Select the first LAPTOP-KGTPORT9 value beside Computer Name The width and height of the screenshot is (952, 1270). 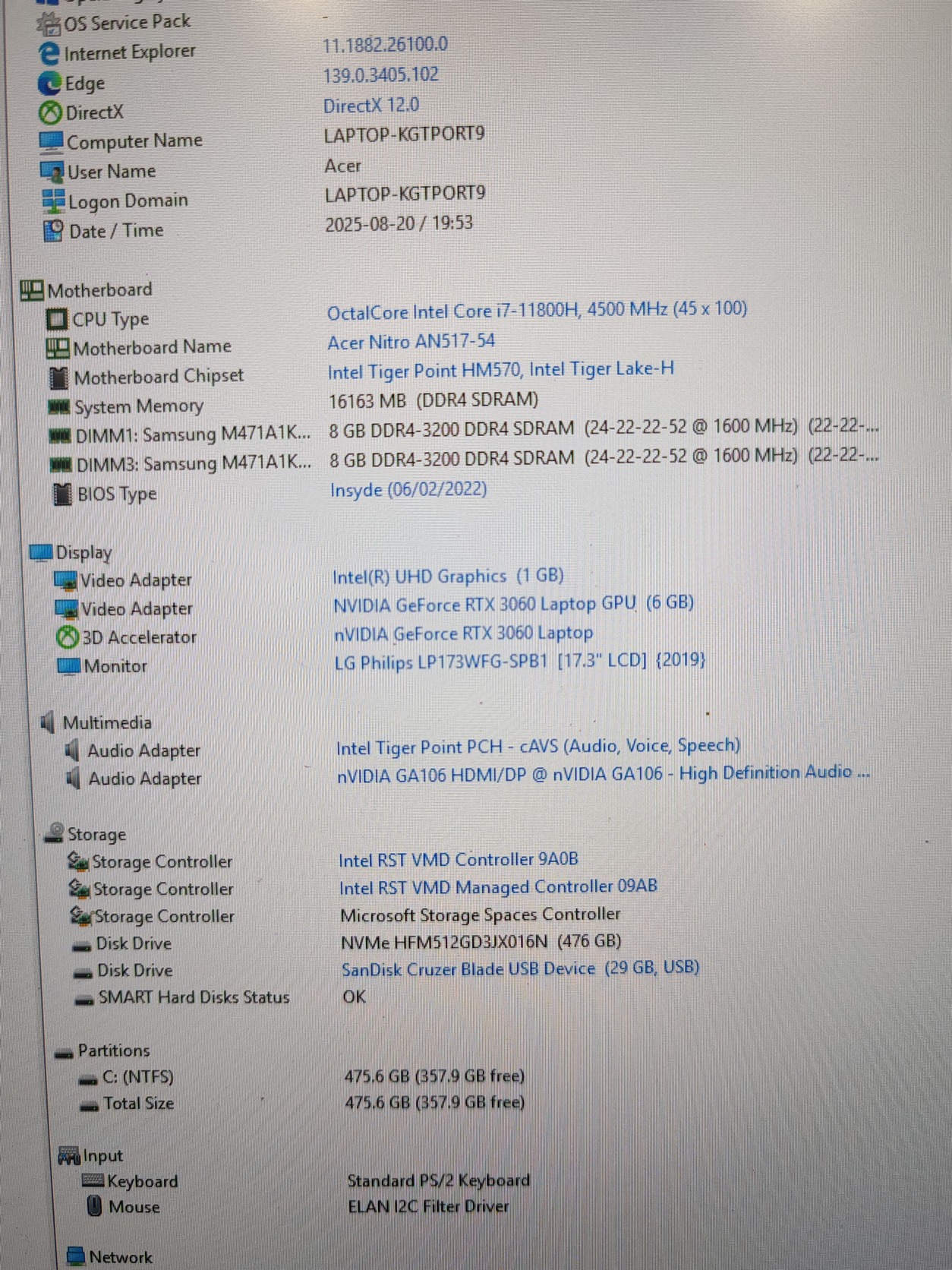[404, 135]
